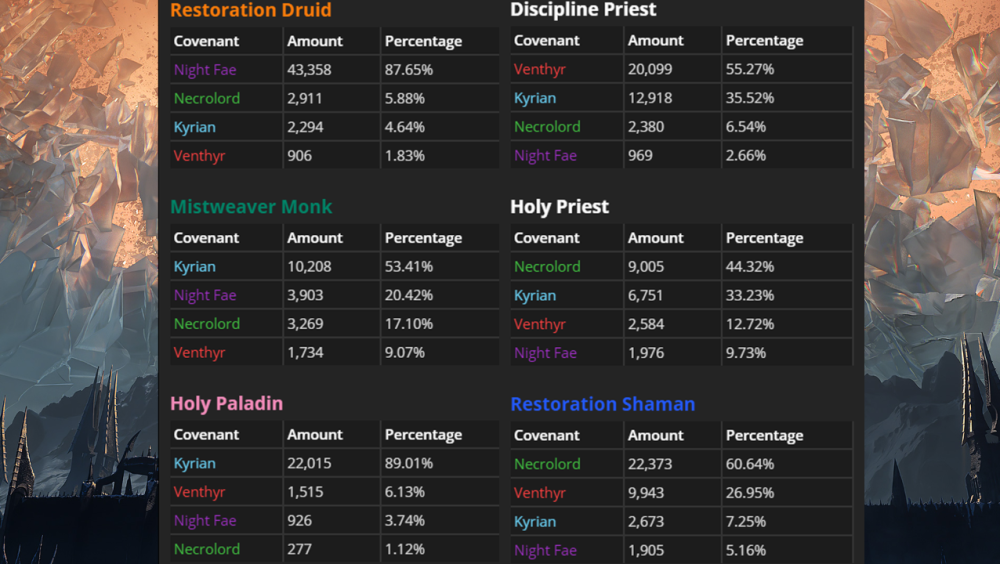Image resolution: width=1000 pixels, height=564 pixels.
Task: Click Covenant header in Mistweaver Monk table
Action: (x=206, y=238)
